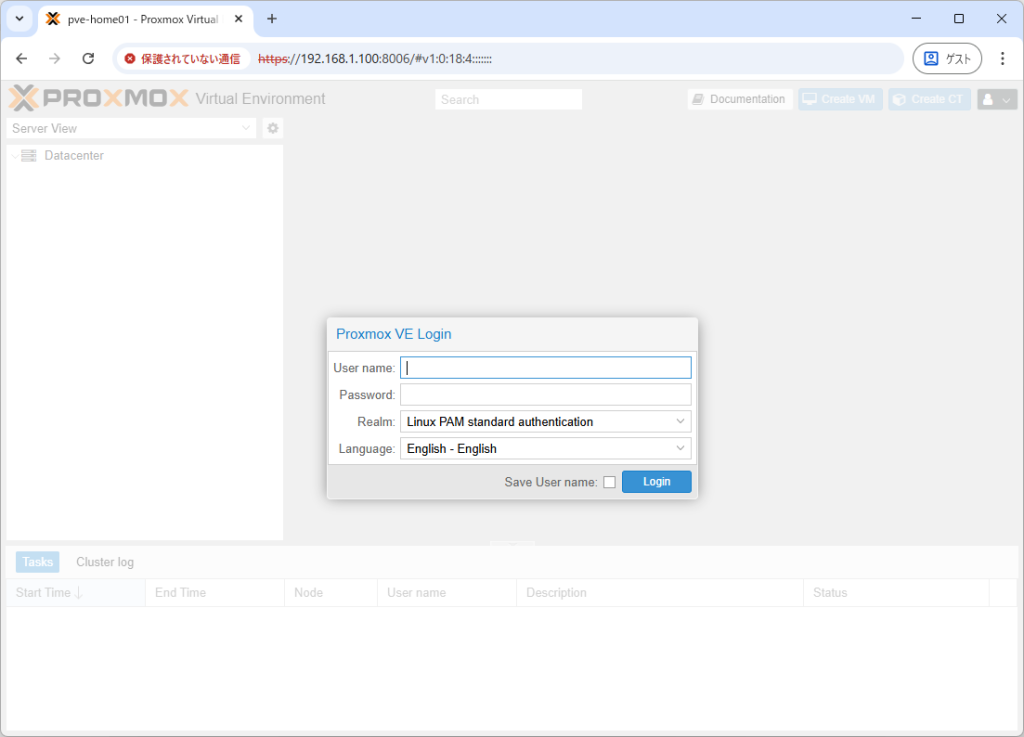Click the Documentation button
1024x737 pixels.
tap(739, 99)
